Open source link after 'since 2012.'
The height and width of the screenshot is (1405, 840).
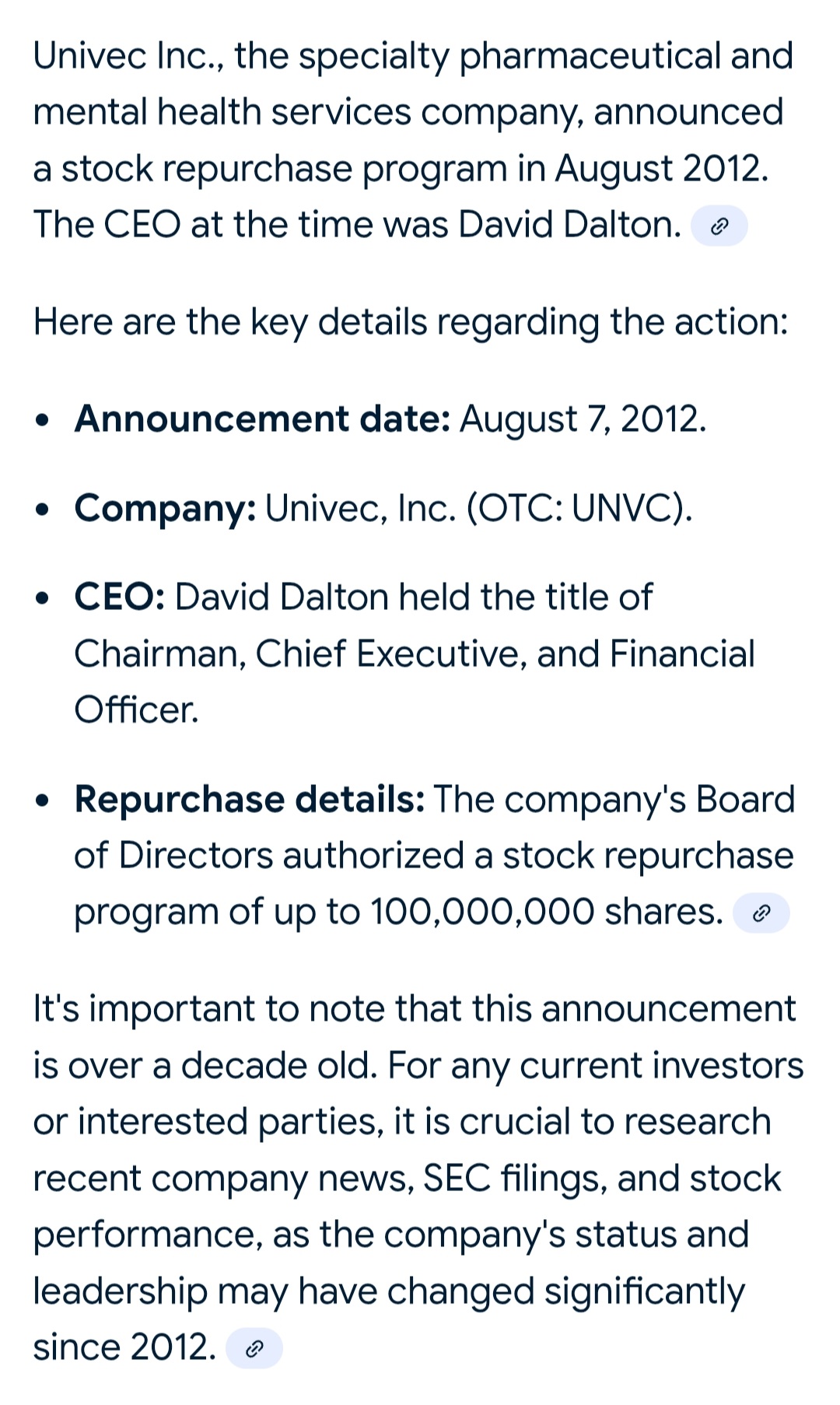[254, 1348]
